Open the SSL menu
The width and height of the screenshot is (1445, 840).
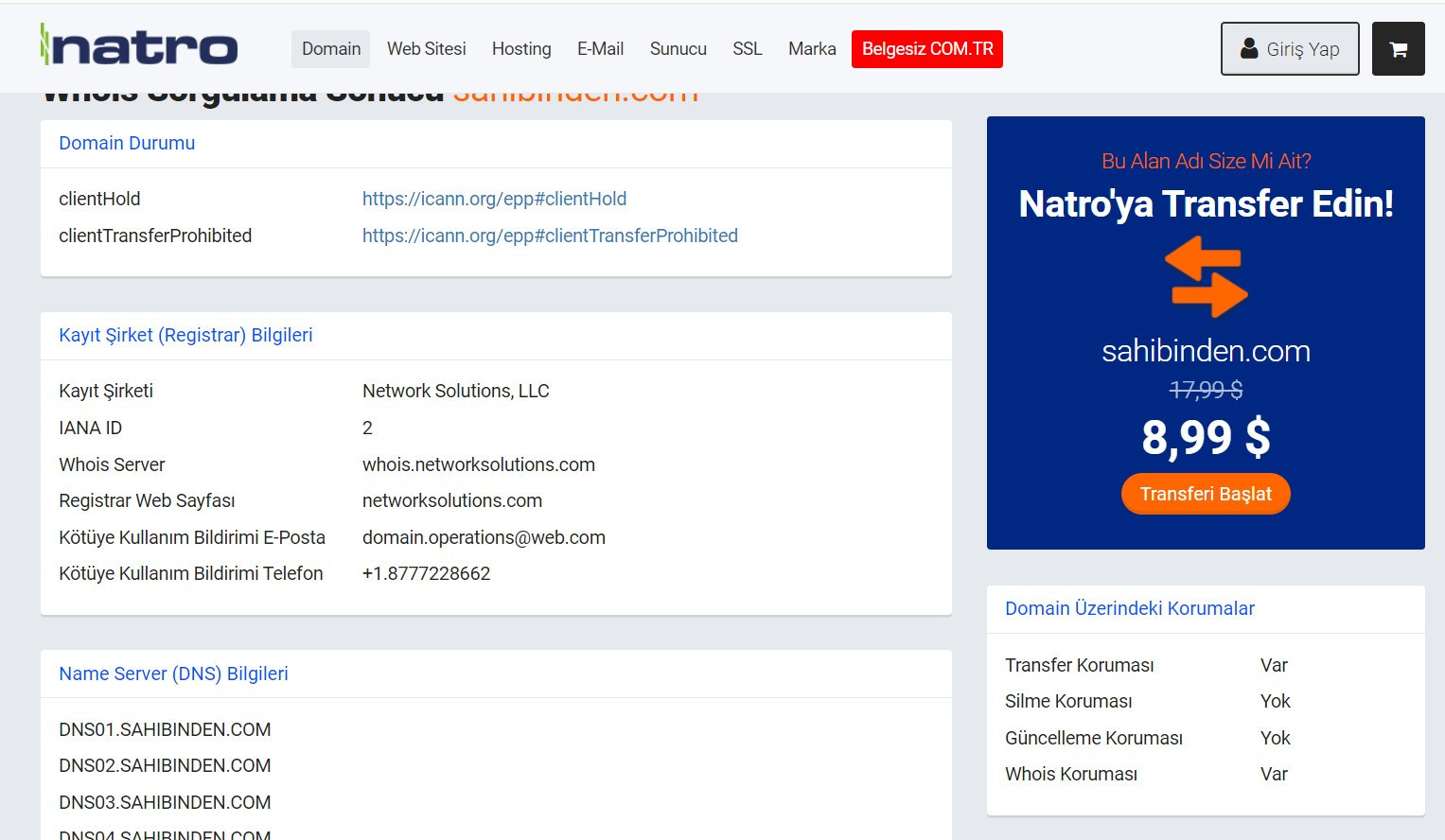tap(748, 49)
